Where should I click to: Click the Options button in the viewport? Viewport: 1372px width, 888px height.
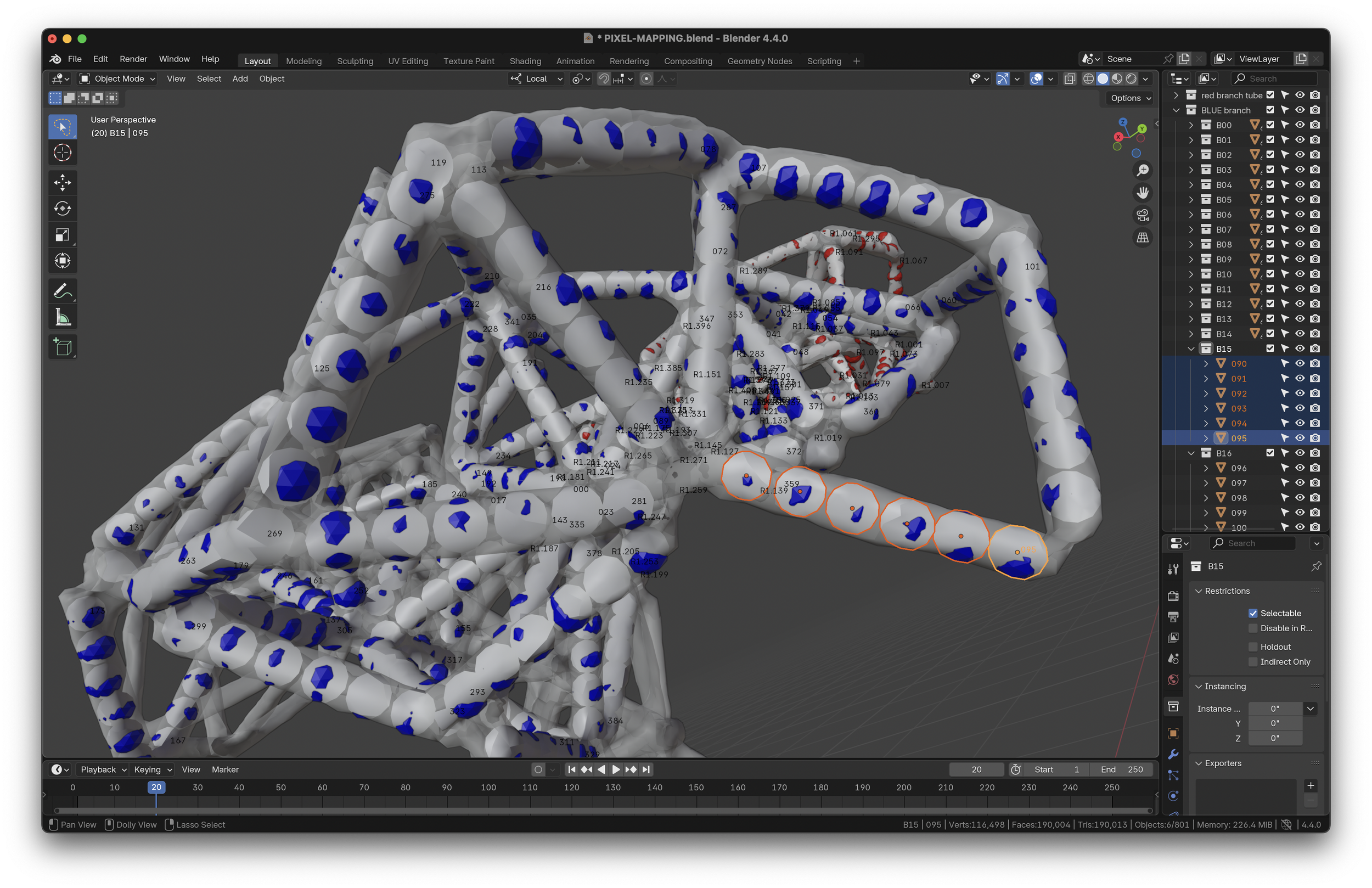1130,98
